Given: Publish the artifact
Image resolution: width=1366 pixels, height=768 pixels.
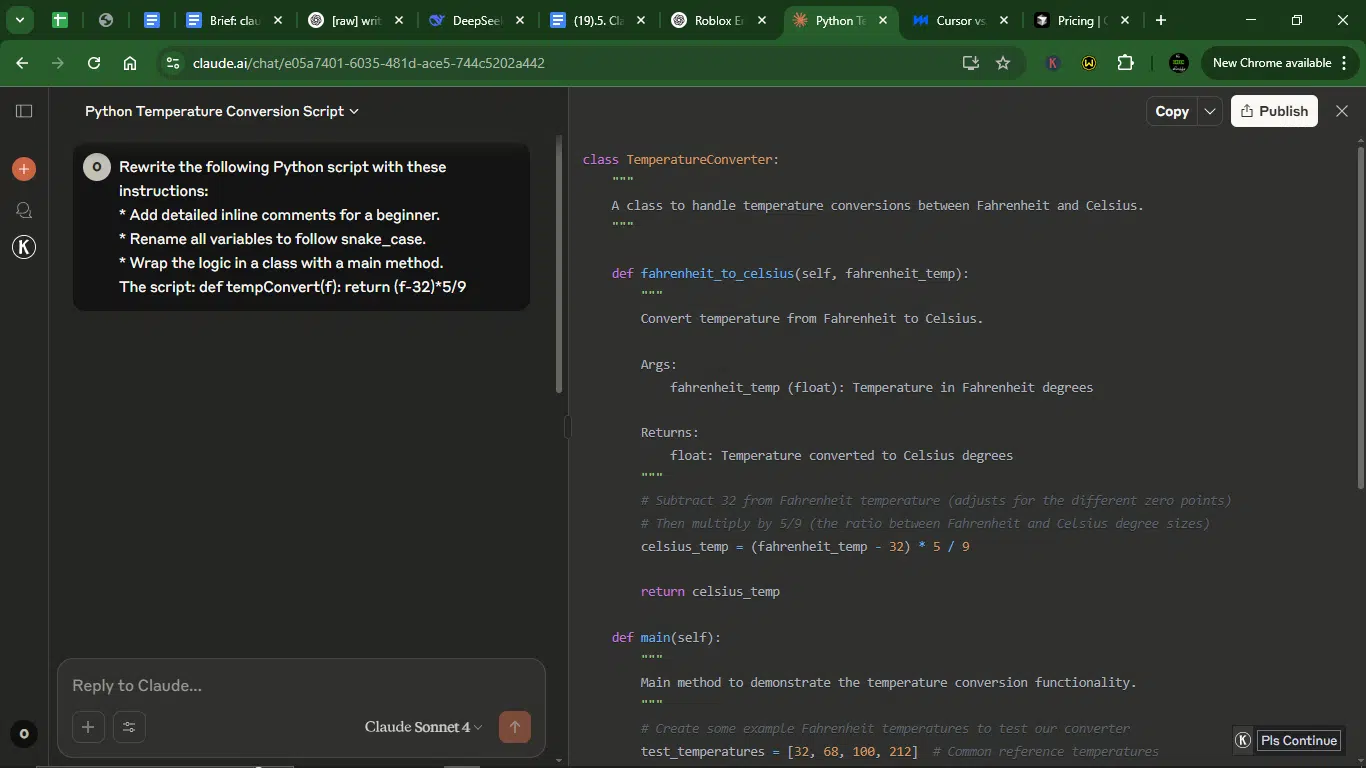Looking at the screenshot, I should 1274,111.
